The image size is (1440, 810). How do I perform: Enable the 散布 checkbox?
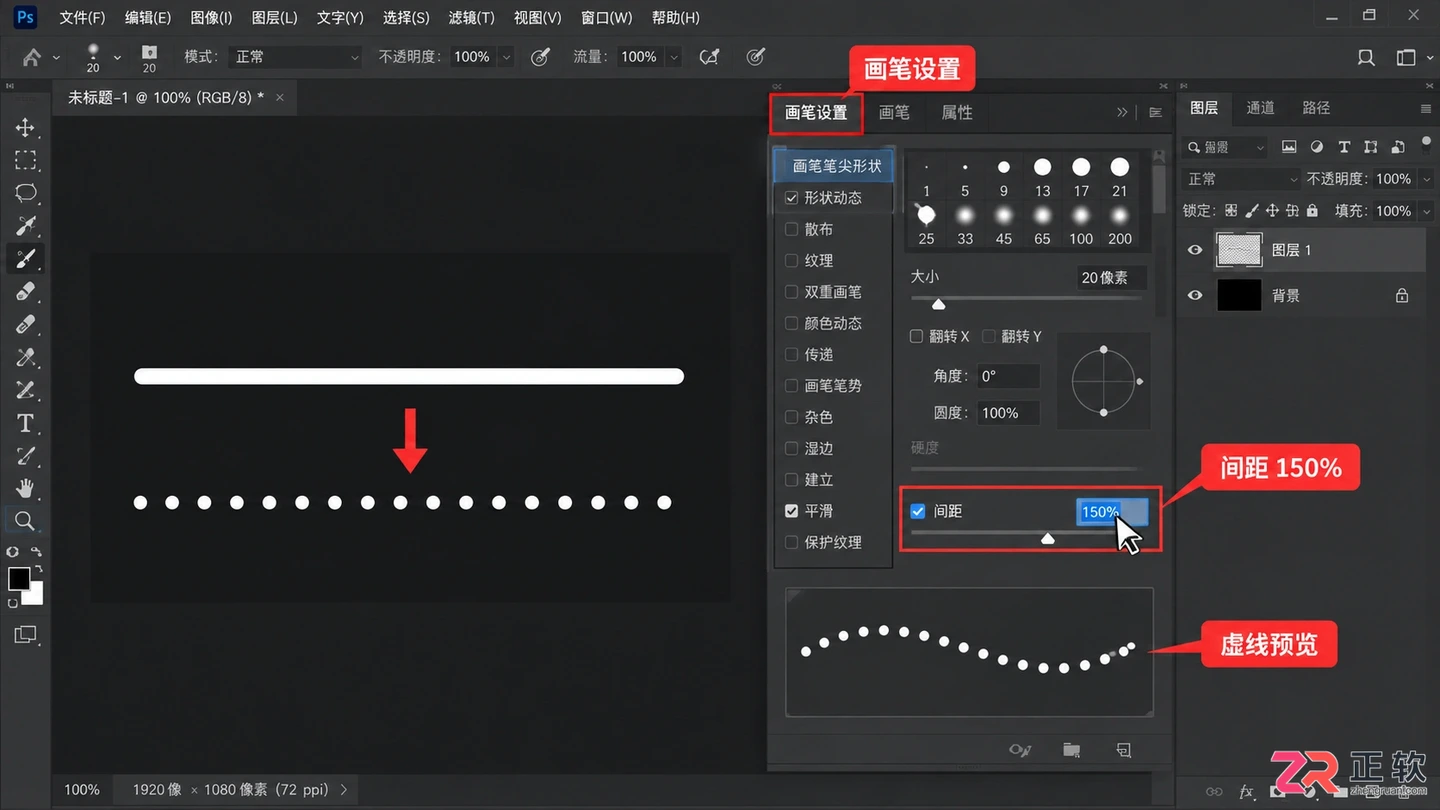click(791, 229)
